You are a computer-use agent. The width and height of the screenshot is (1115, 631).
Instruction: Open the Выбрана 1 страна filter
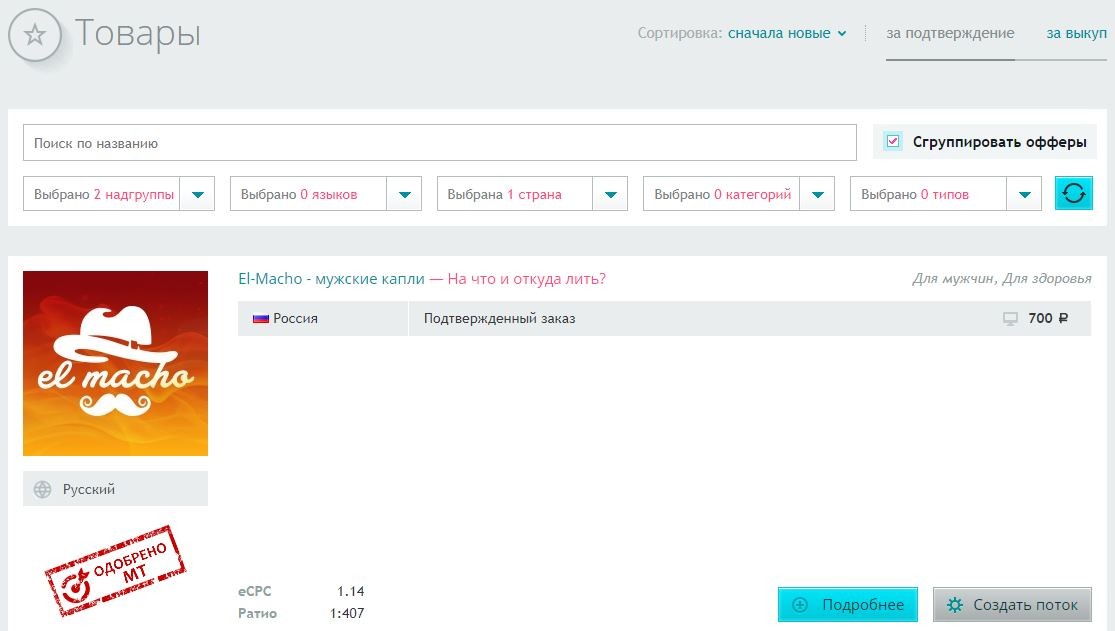point(533,194)
